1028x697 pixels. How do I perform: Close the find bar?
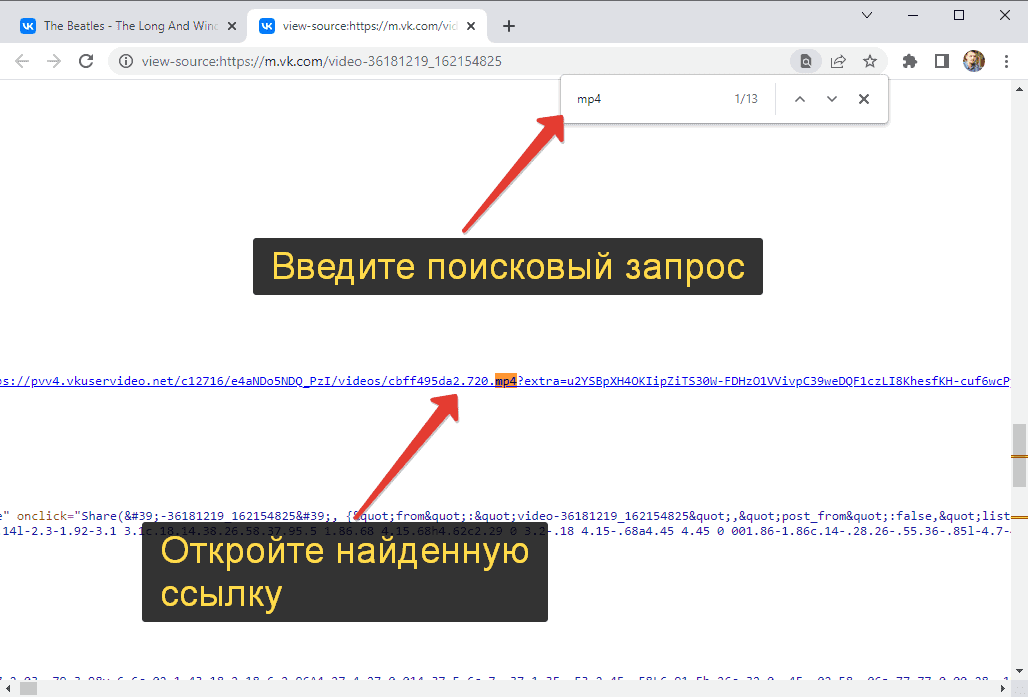[864, 99]
